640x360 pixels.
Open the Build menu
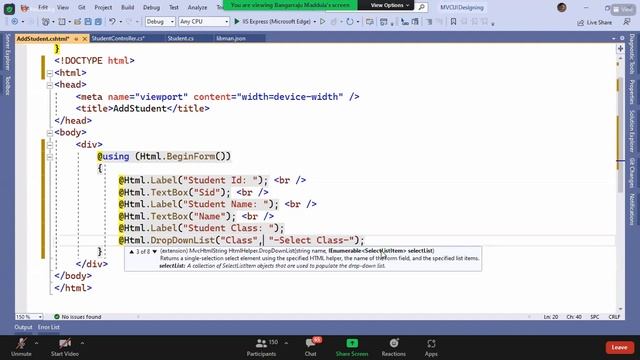(127, 7)
